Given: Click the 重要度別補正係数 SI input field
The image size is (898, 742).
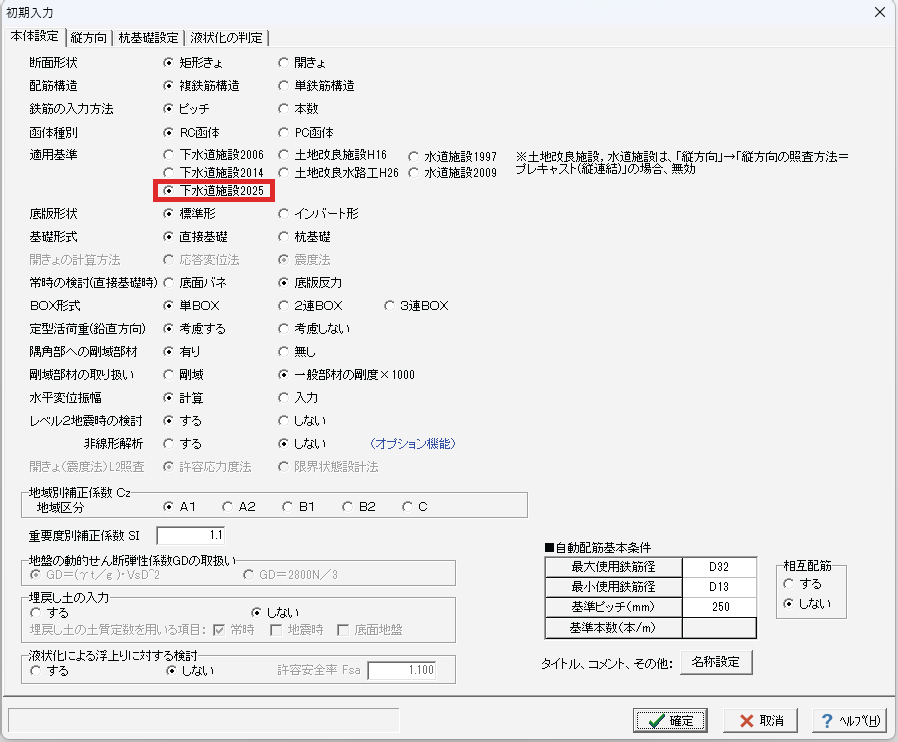Looking at the screenshot, I should pyautogui.click(x=191, y=535).
